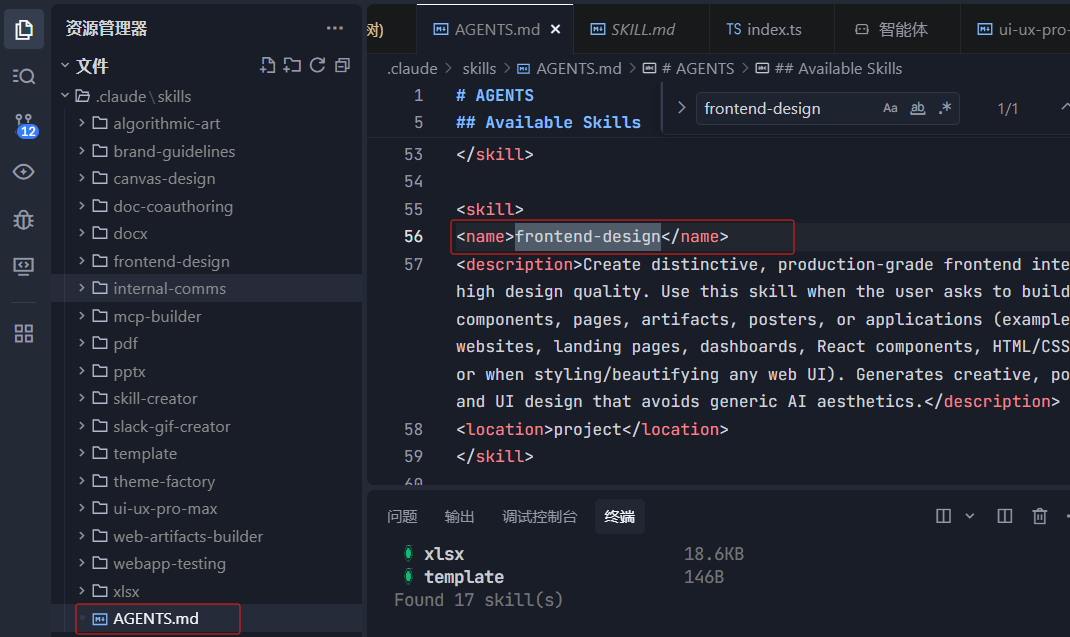This screenshot has width=1070, height=637.
Task: Open AGENTS.md in the file tree
Action: 156,619
